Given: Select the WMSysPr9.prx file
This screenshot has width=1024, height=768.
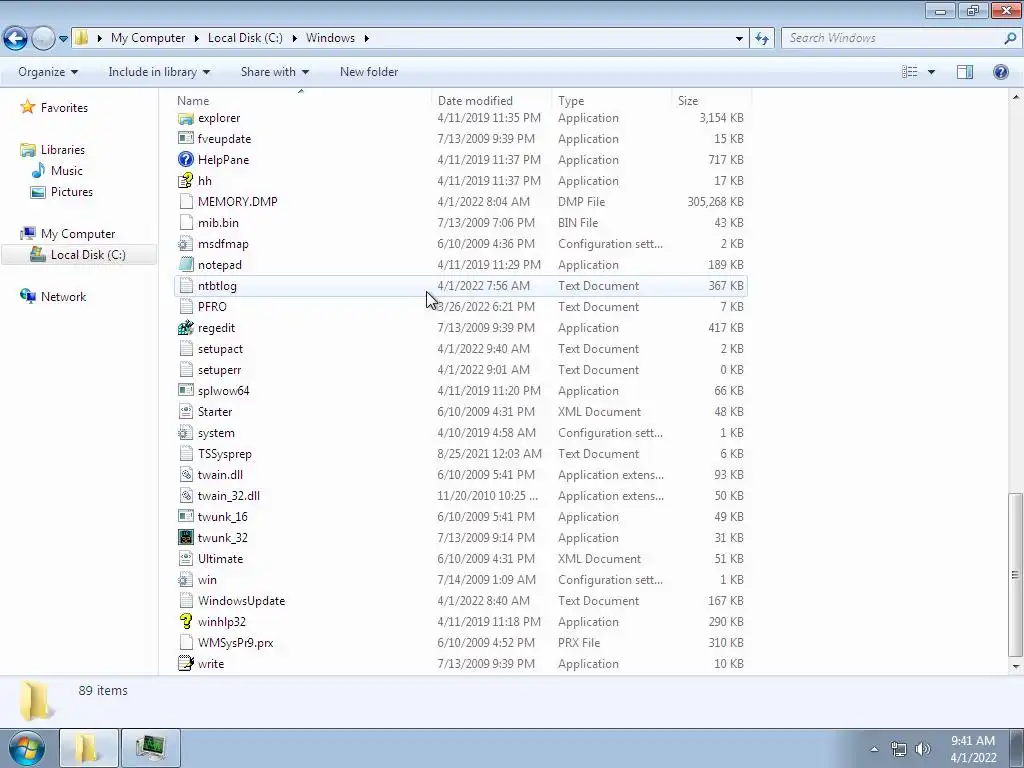Looking at the screenshot, I should click(460, 643).
